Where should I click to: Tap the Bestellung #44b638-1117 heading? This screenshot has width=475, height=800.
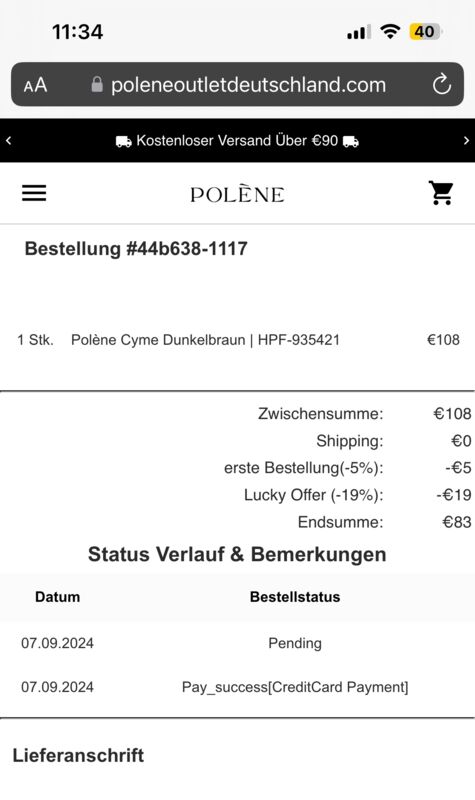pos(136,248)
